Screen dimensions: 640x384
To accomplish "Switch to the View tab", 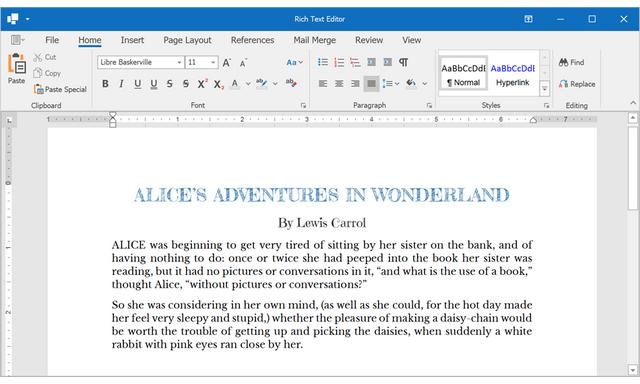I will coord(411,40).
